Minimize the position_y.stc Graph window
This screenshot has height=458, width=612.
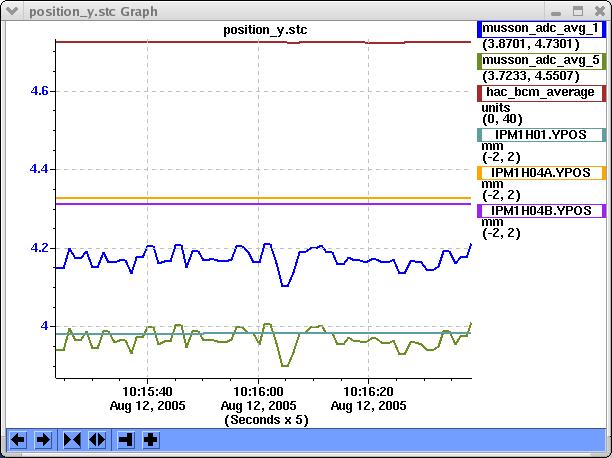pyautogui.click(x=556, y=12)
